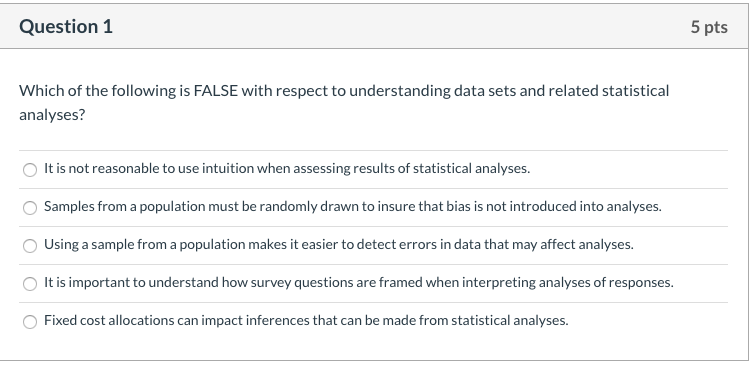This screenshot has height=366, width=753.
Task: Click the answer text 'It is not reasonable to use intuition'
Action: click(149, 169)
